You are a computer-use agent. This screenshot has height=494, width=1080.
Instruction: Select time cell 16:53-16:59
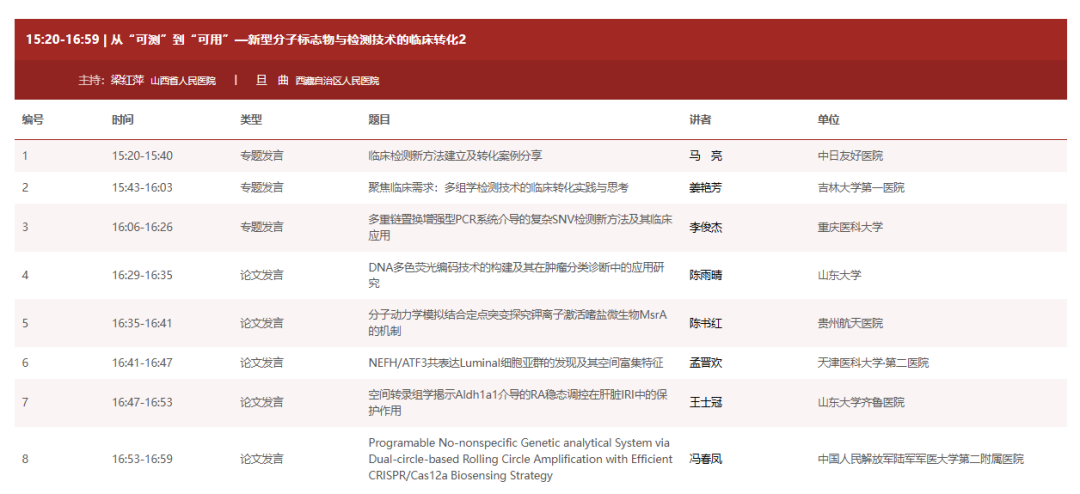tap(143, 459)
